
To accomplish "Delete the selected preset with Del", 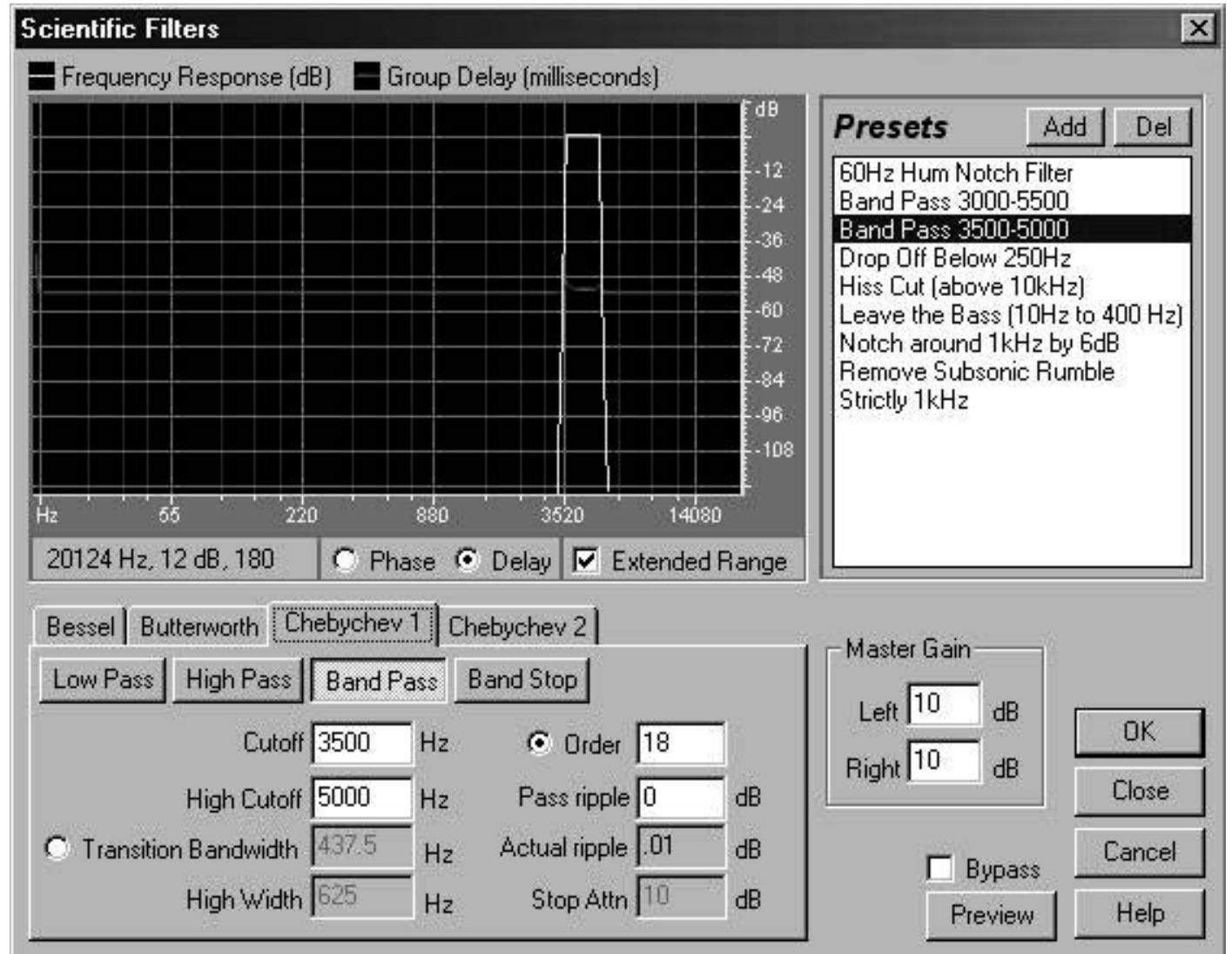I will pos(1153,127).
